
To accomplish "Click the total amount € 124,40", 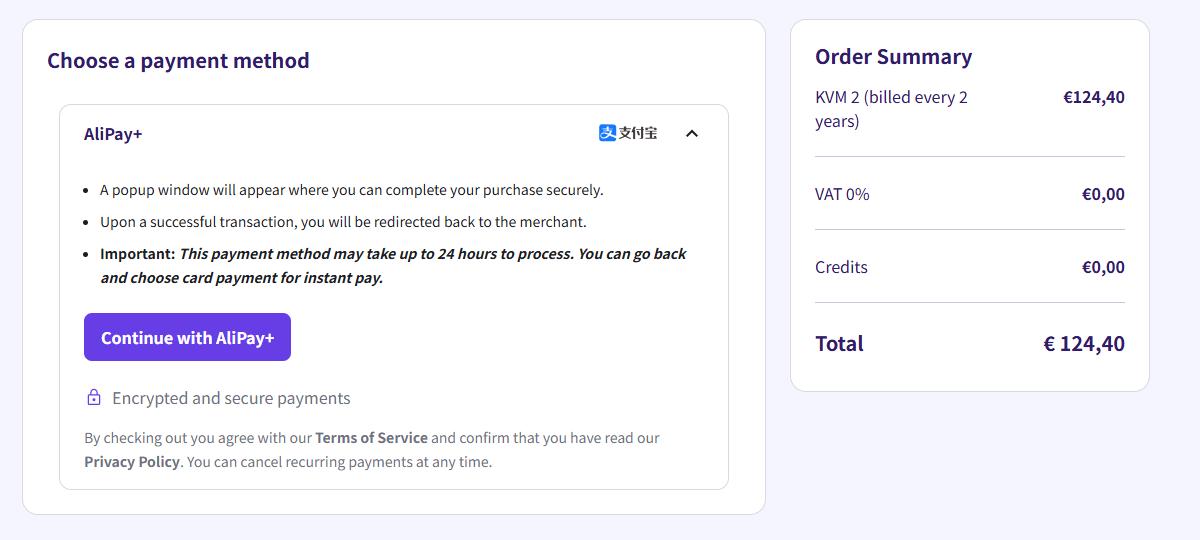I will click(x=1084, y=344).
